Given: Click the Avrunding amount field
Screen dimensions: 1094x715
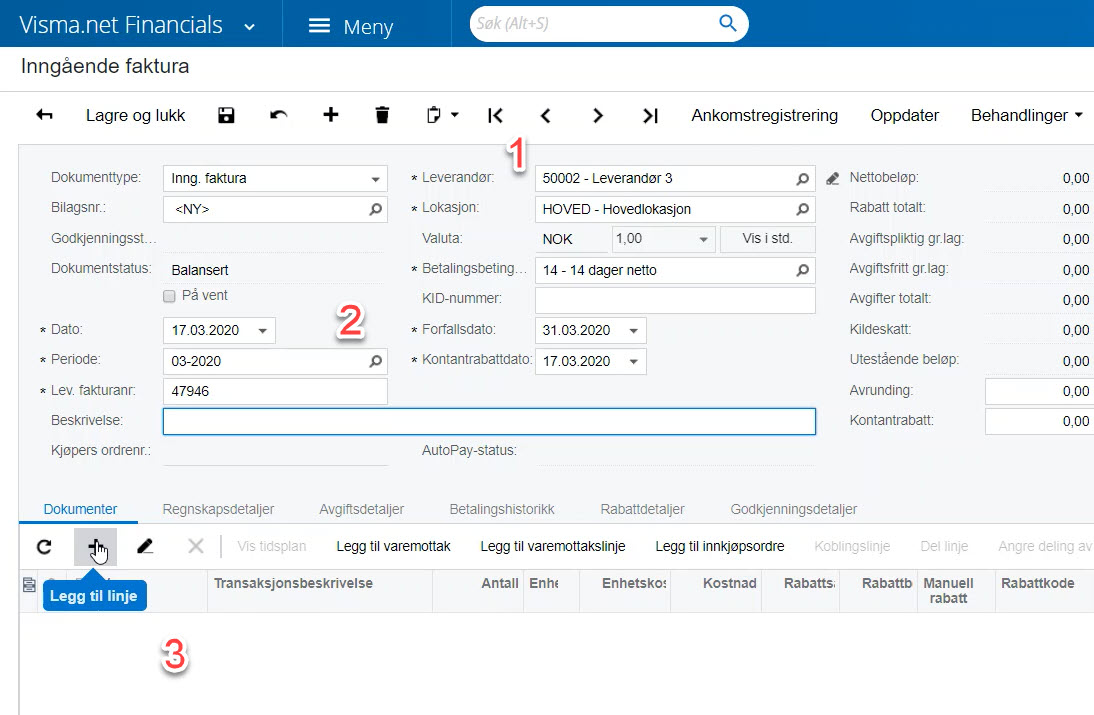Looking at the screenshot, I should click(1040, 391).
